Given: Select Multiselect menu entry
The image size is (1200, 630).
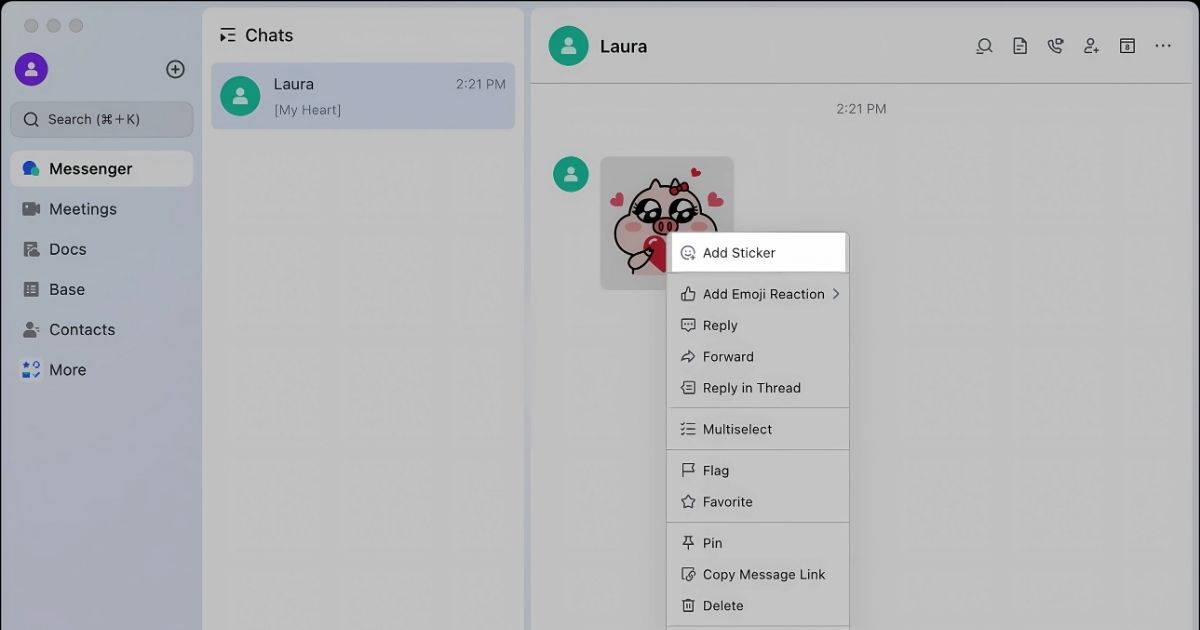Looking at the screenshot, I should (758, 429).
